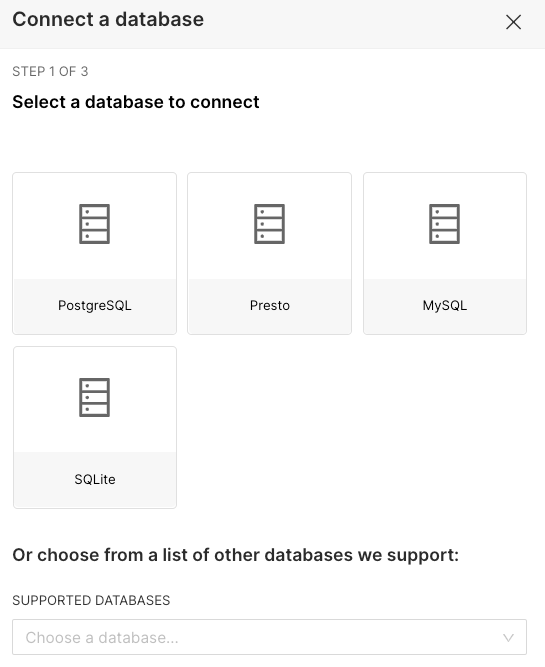The image size is (545, 667).
Task: Select the Presto label text
Action: 269,305
